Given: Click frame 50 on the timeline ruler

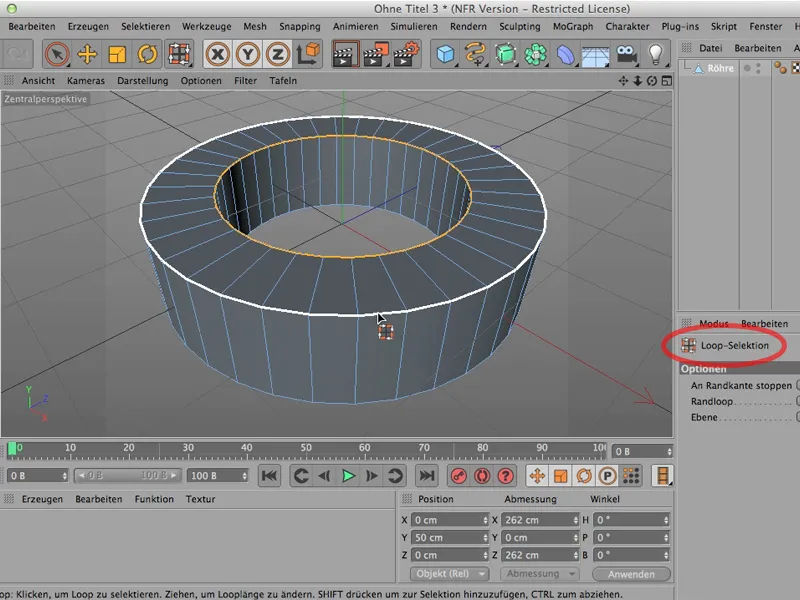Looking at the screenshot, I should click(x=306, y=449).
